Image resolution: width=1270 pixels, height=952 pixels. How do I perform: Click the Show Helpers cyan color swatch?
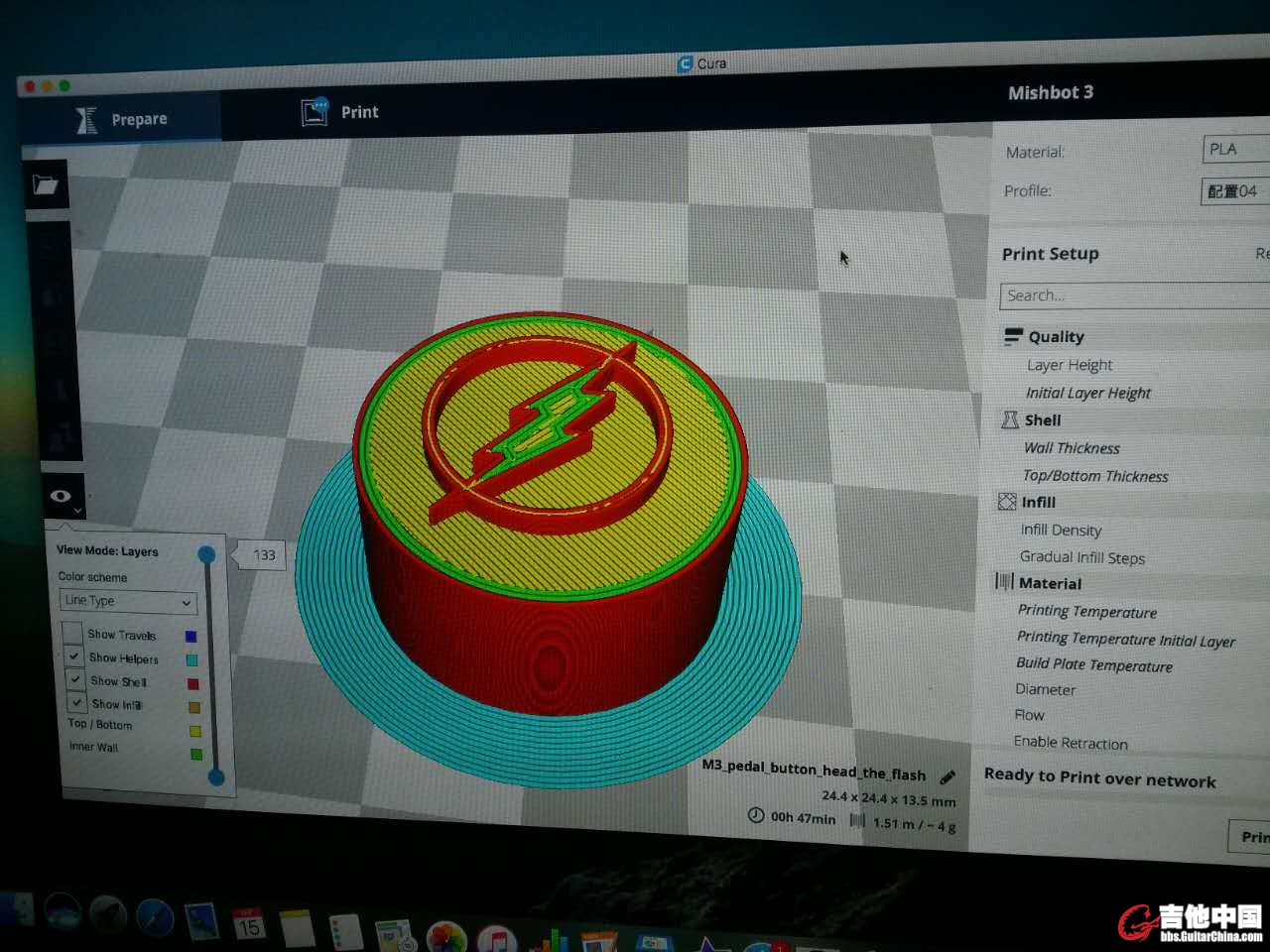click(x=191, y=660)
